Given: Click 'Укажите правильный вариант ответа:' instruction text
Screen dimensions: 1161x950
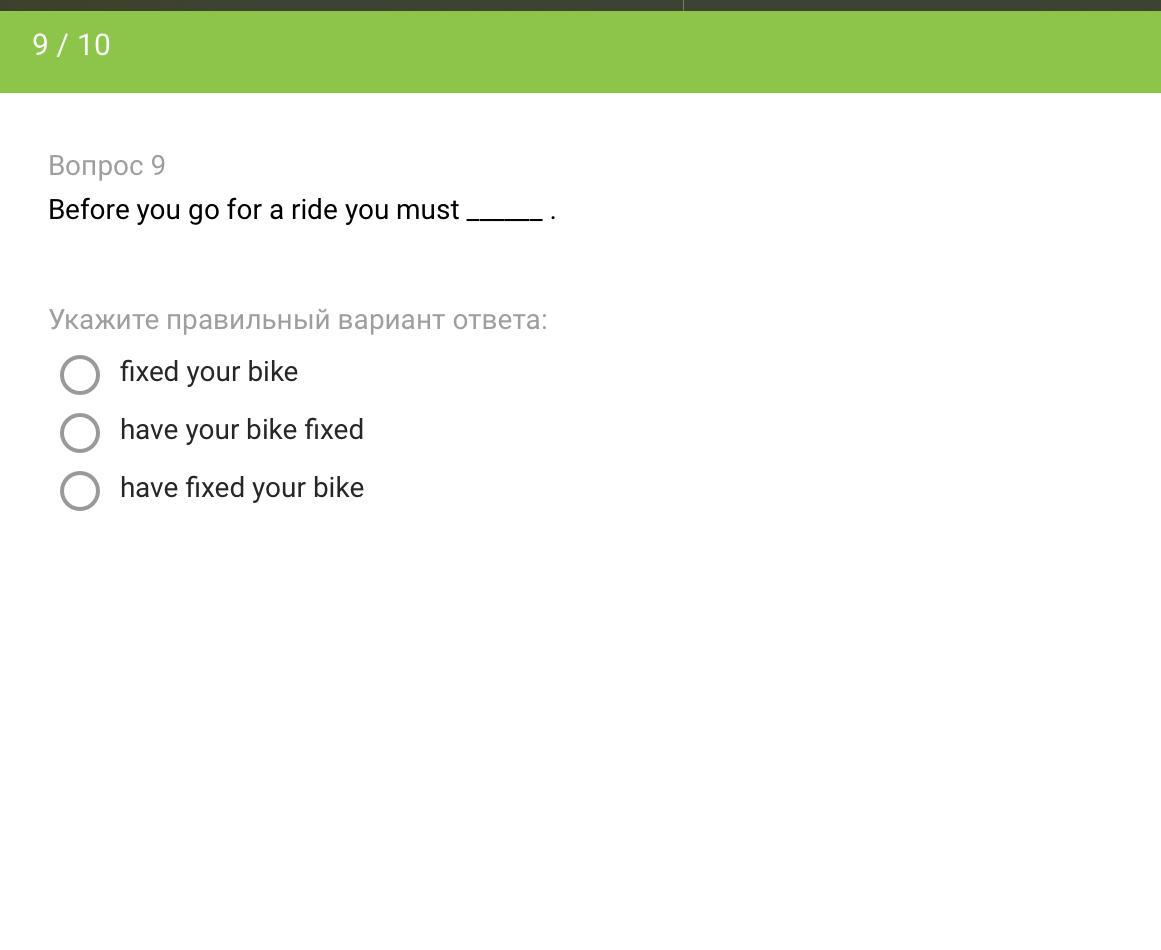Looking at the screenshot, I should click(297, 320).
